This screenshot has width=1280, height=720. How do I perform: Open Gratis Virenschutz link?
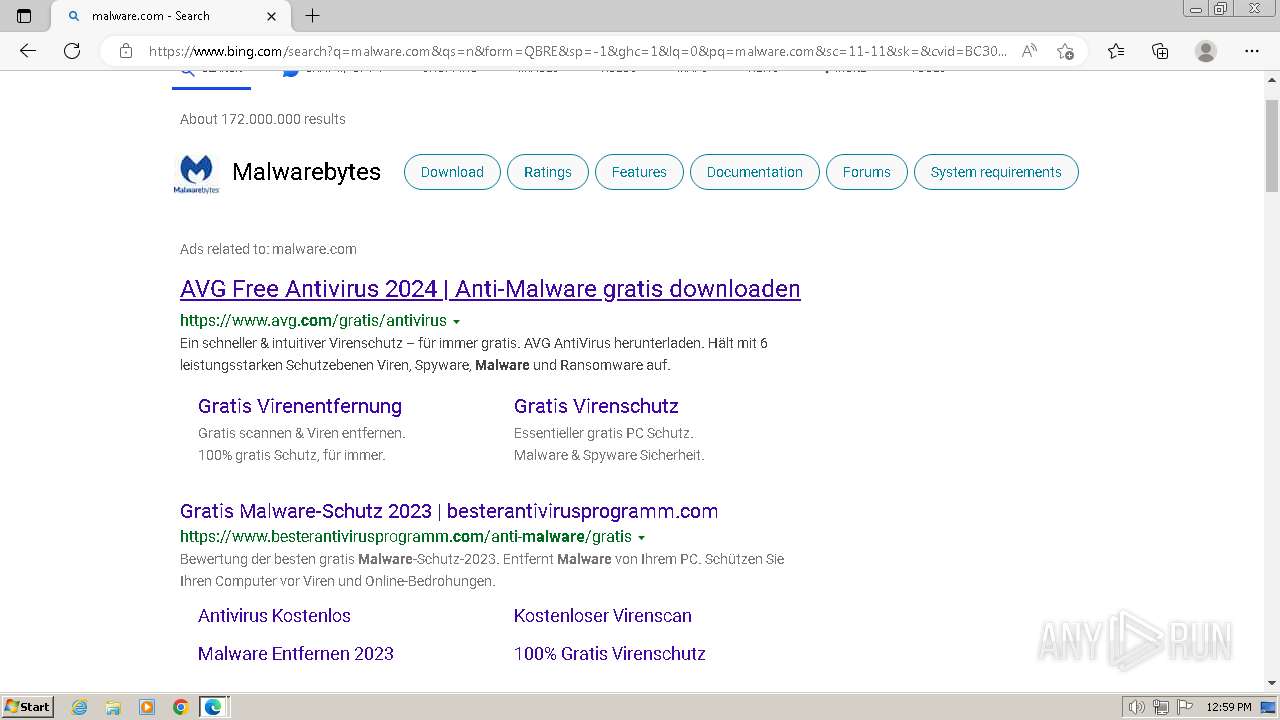(596, 406)
